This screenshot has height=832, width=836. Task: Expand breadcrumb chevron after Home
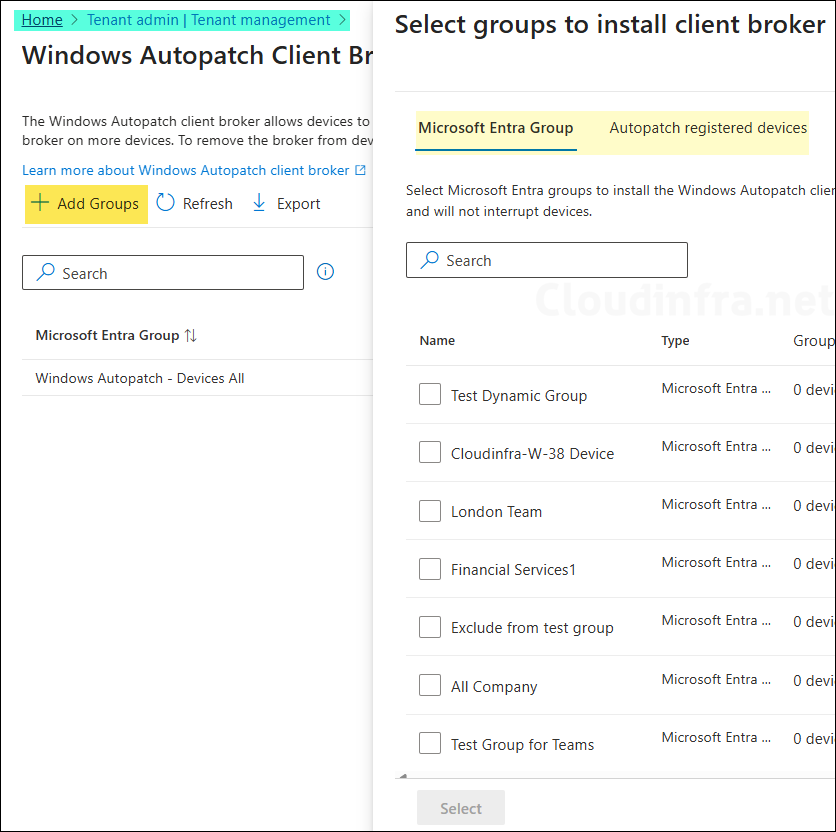point(75,20)
